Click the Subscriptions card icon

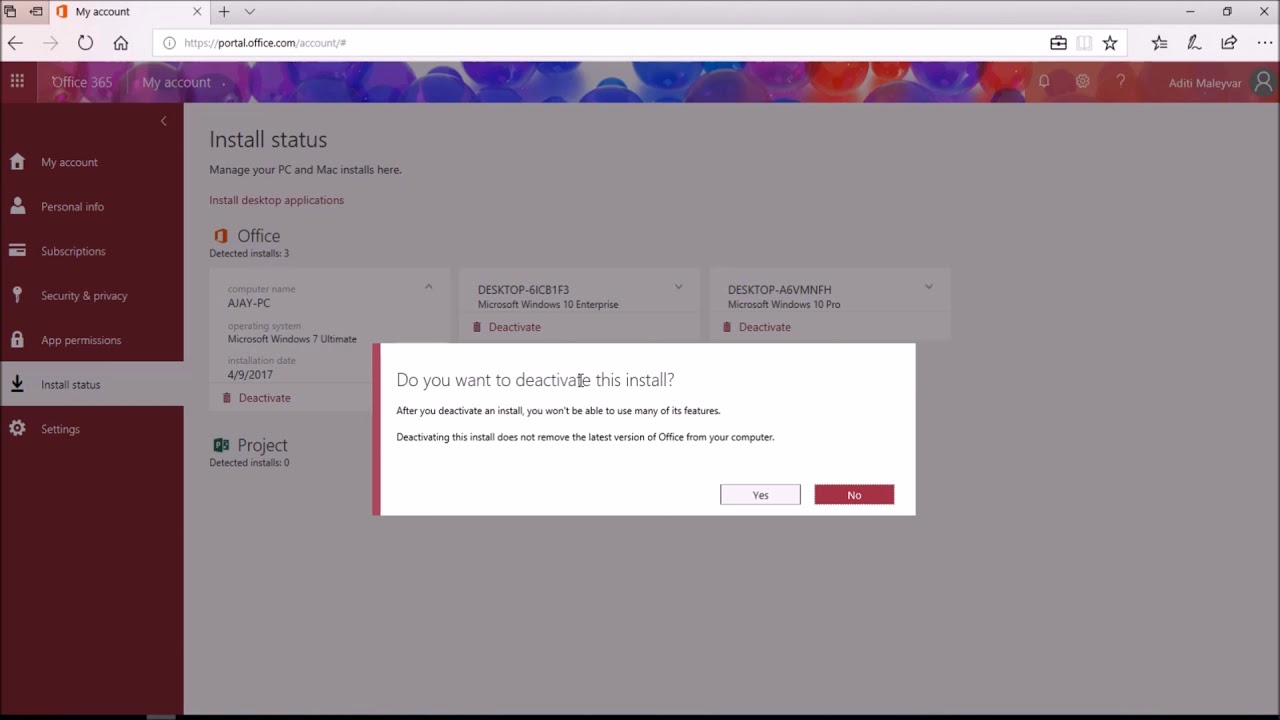click(17, 250)
